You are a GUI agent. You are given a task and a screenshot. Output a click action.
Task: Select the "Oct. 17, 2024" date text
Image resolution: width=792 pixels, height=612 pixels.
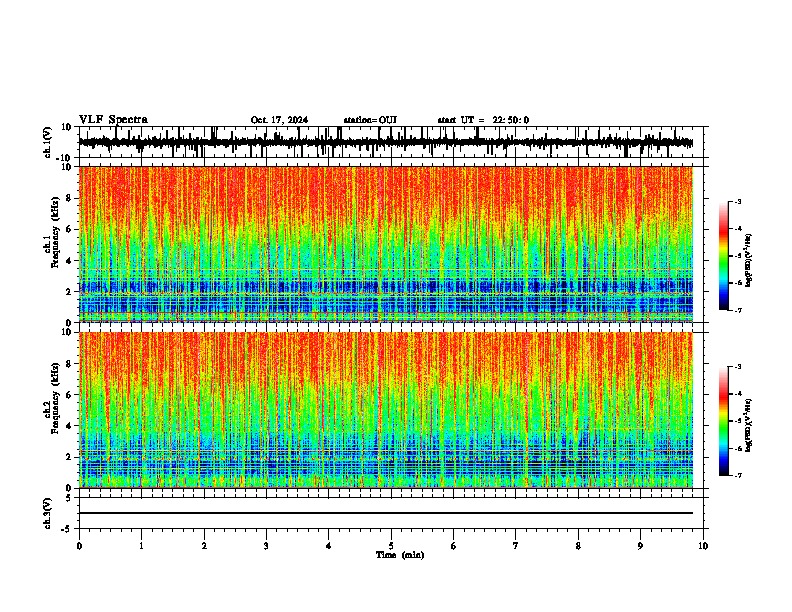[279, 120]
